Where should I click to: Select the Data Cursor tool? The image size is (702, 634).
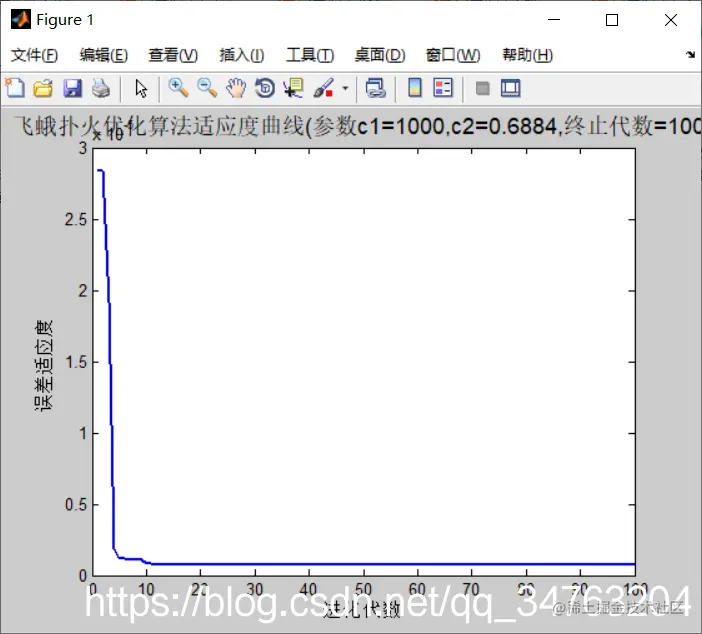pyautogui.click(x=294, y=88)
